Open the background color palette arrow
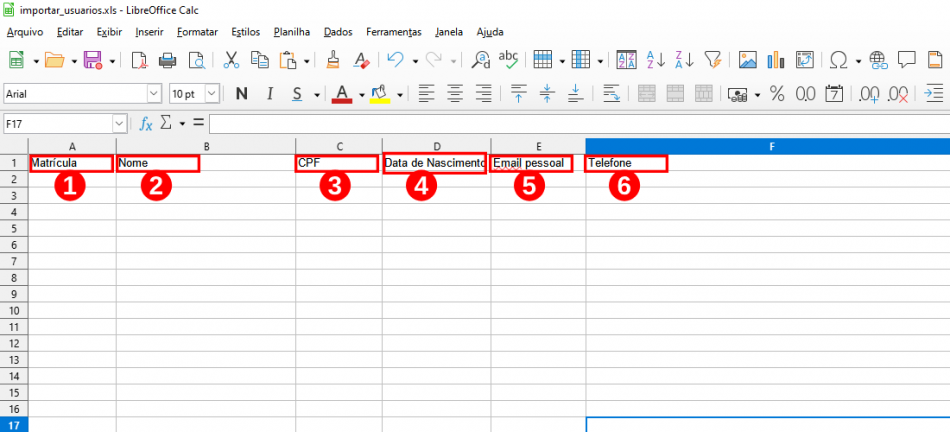 [400, 95]
